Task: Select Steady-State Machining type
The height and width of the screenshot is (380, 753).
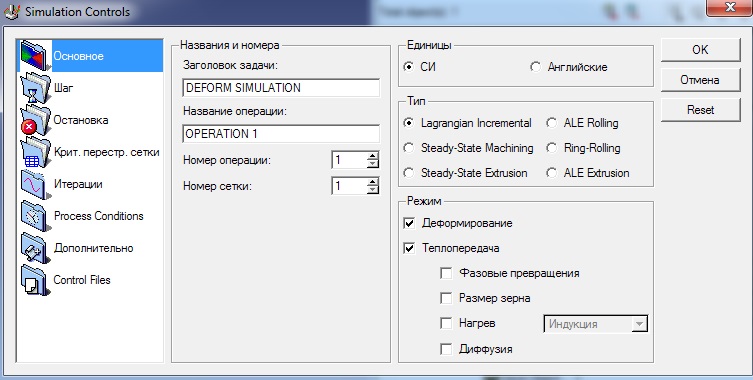Action: tap(409, 148)
